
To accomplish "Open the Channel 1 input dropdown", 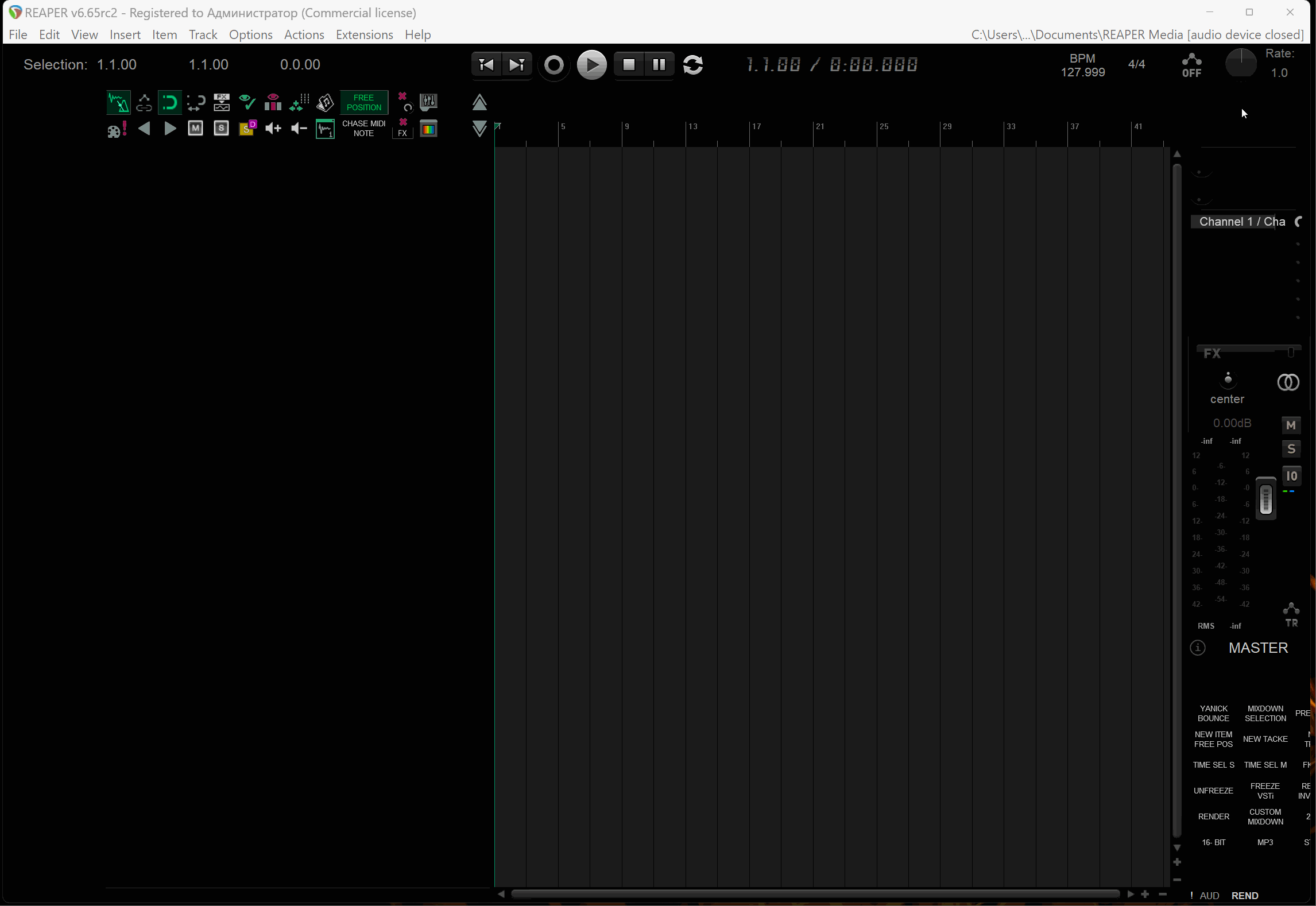I will (1241, 222).
